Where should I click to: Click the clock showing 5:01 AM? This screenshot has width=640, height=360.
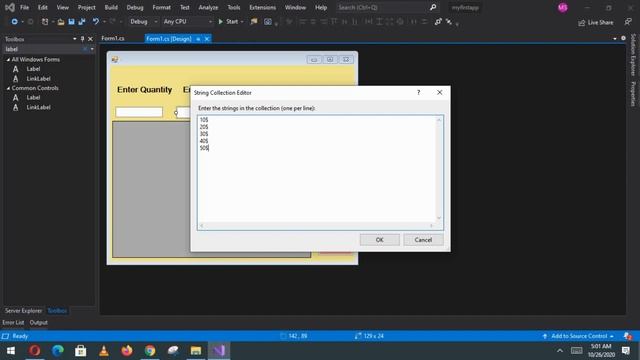[601, 346]
